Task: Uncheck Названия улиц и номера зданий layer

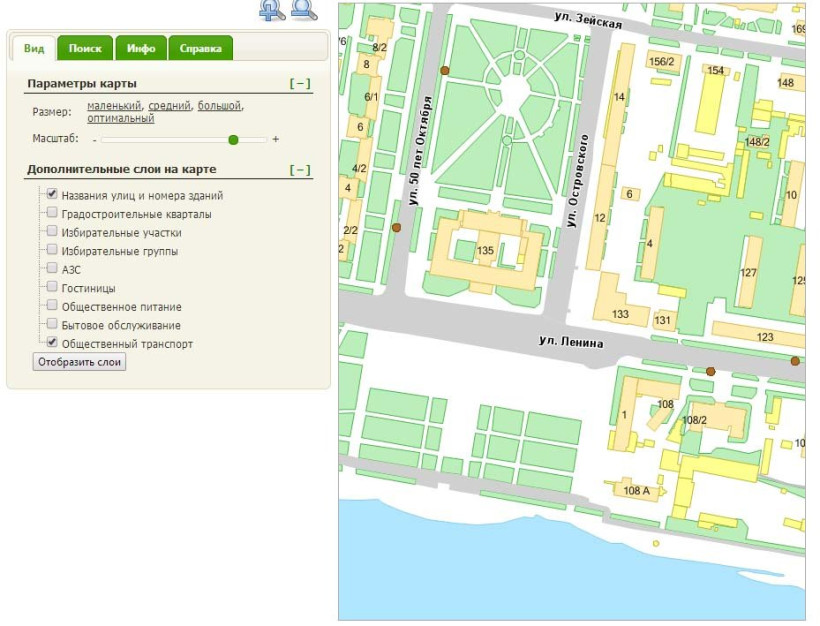Action: (x=52, y=195)
